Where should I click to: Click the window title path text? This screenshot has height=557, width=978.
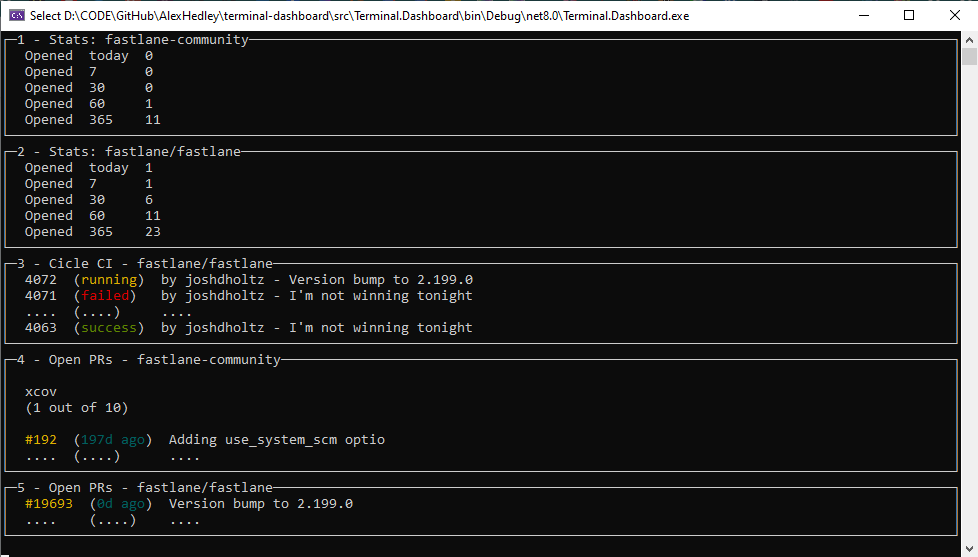(x=359, y=16)
